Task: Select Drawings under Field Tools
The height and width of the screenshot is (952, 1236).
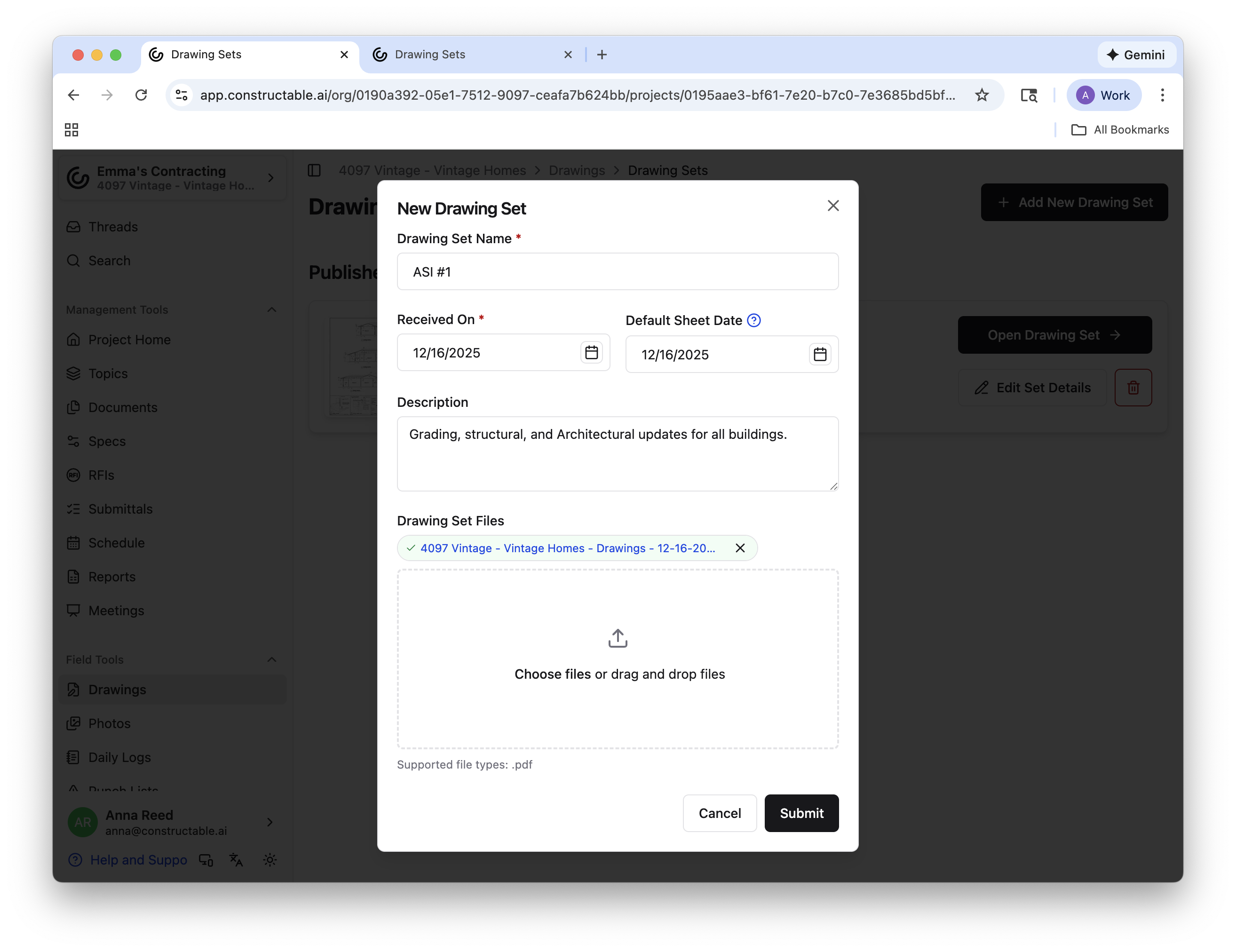Action: pos(173,690)
